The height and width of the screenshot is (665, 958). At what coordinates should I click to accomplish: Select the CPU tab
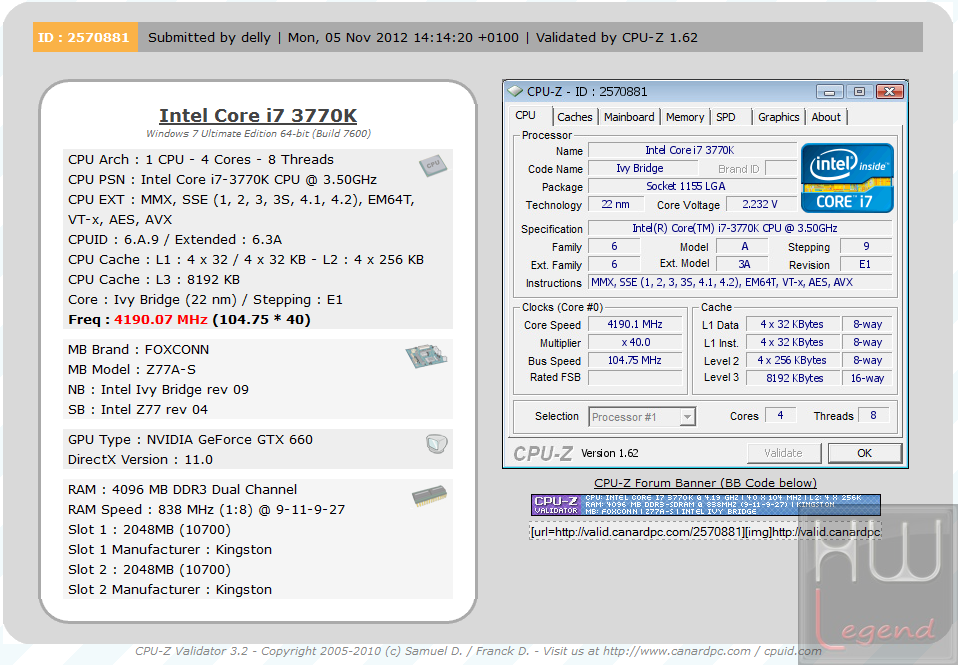(525, 116)
